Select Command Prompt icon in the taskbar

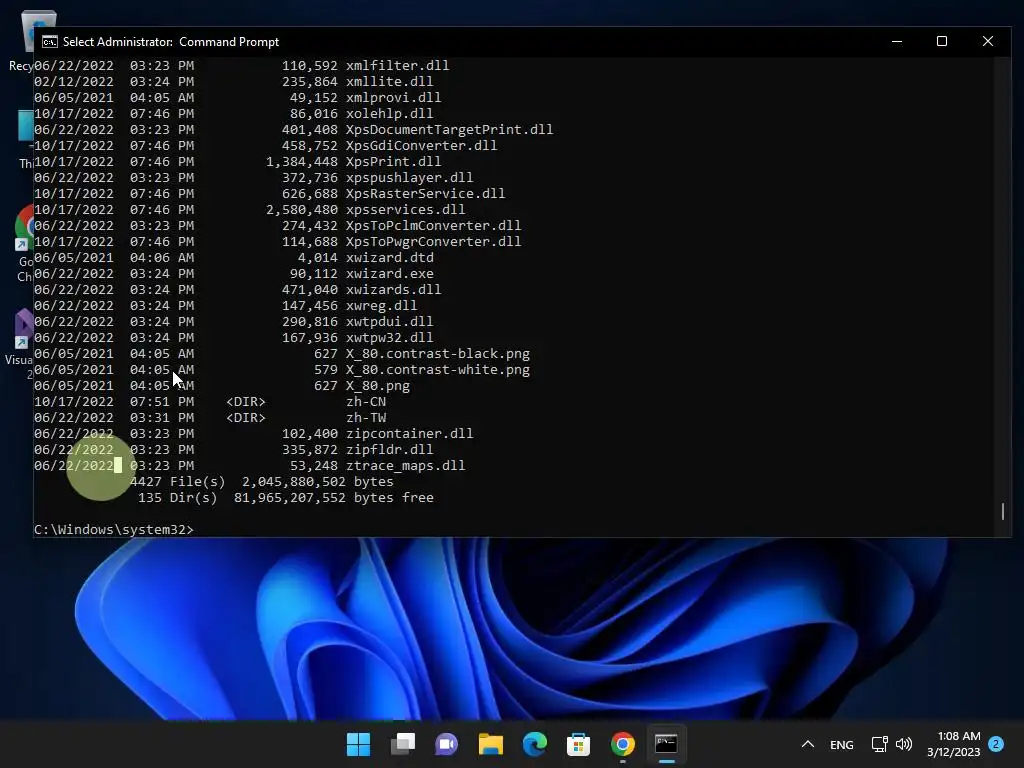click(666, 744)
